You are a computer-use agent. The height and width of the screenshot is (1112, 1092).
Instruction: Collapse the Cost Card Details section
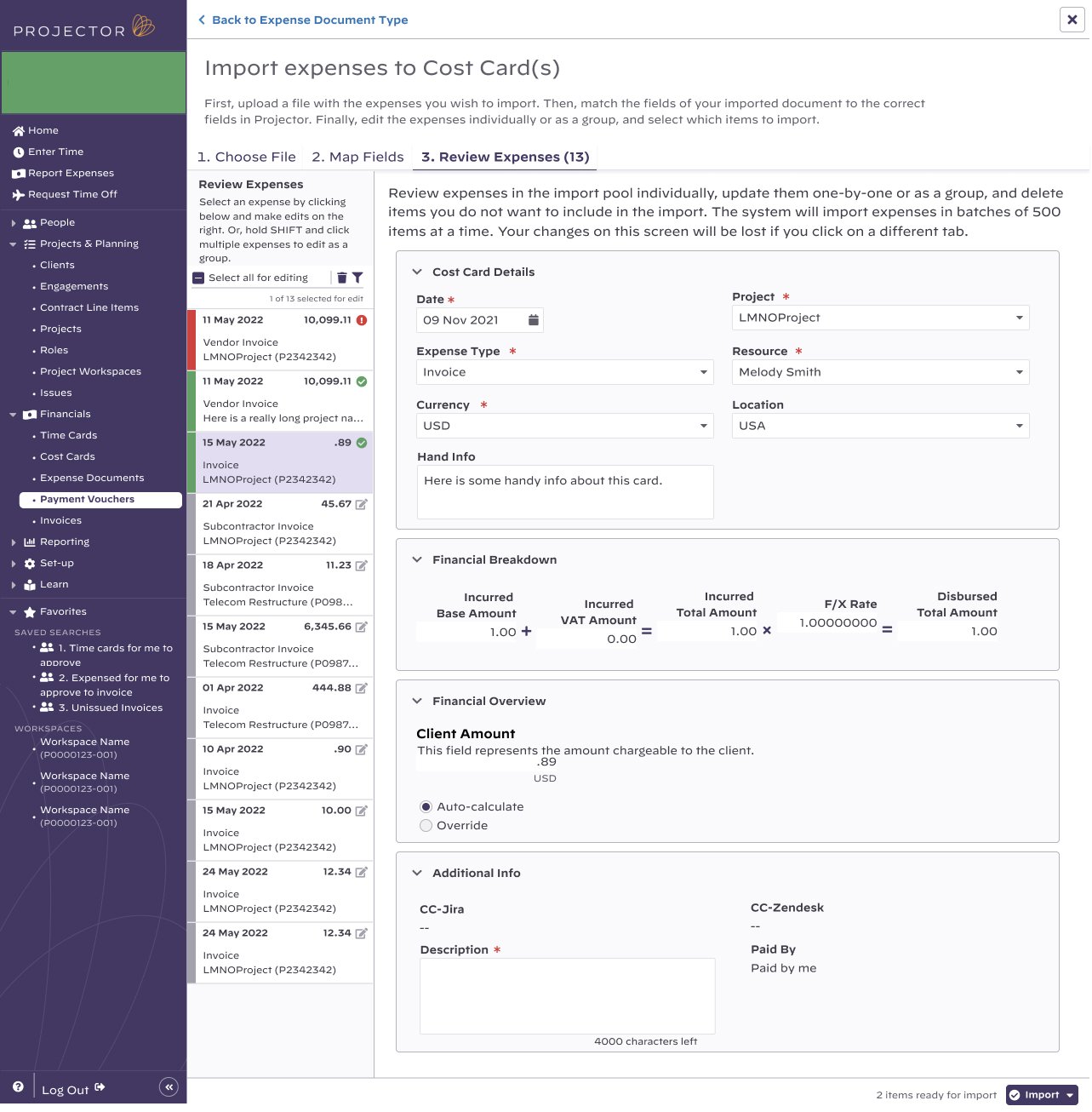(417, 272)
